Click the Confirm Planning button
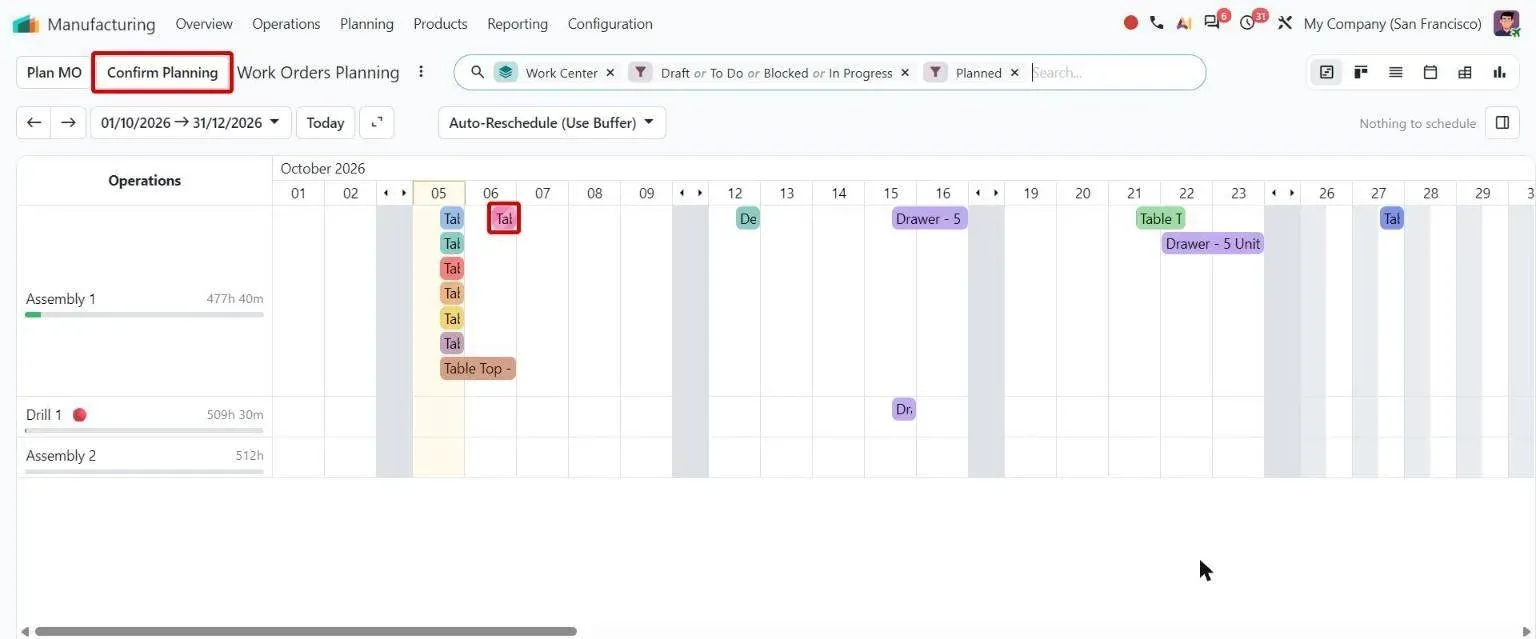 click(162, 72)
